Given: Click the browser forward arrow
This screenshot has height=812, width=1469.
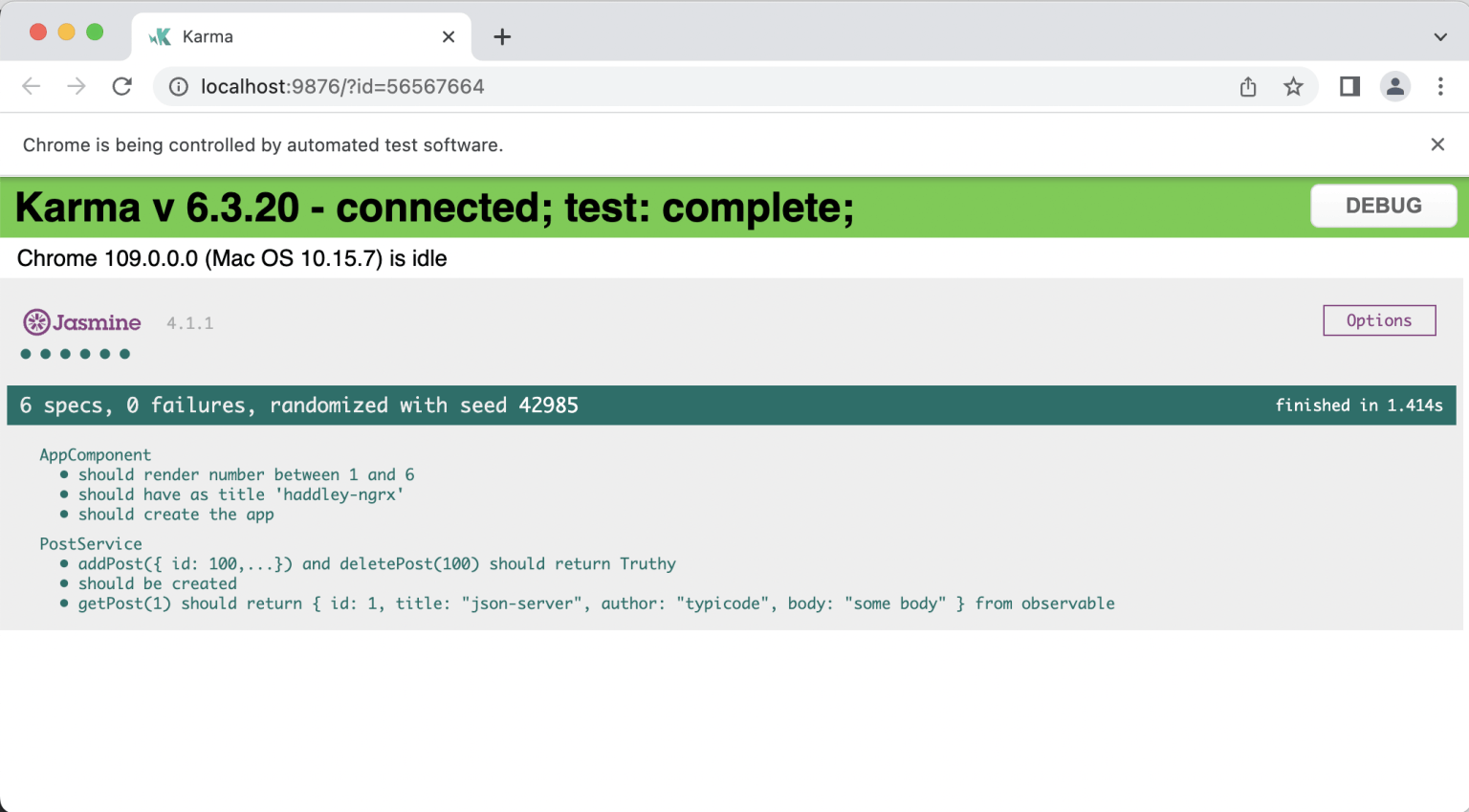Looking at the screenshot, I should [x=77, y=86].
